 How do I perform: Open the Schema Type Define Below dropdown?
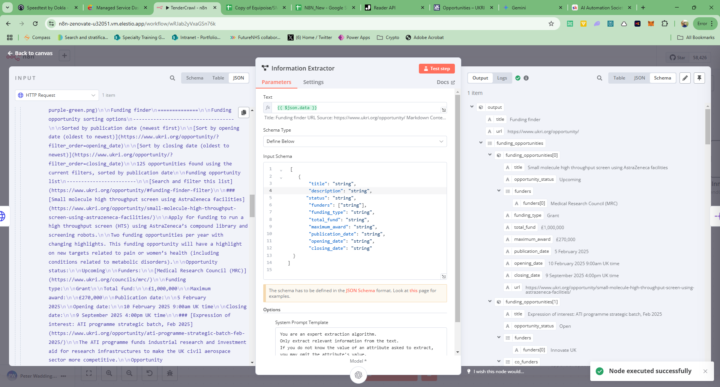tap(354, 141)
